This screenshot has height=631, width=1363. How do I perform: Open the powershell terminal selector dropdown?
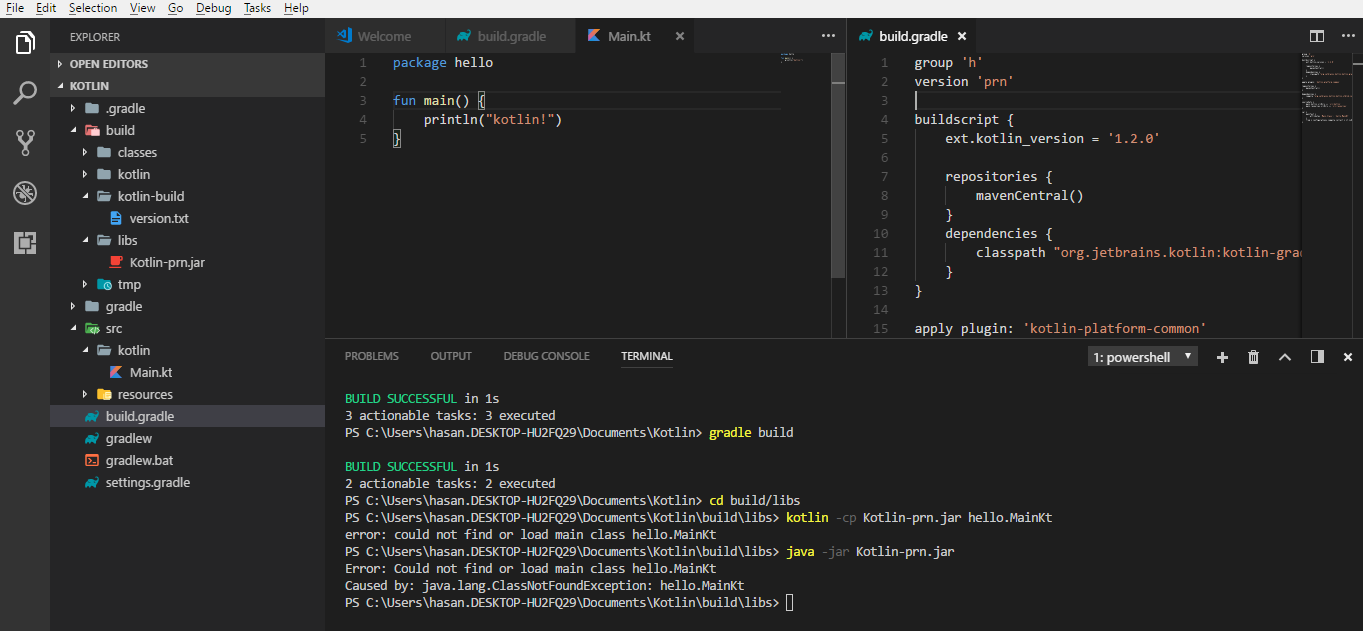click(1142, 357)
